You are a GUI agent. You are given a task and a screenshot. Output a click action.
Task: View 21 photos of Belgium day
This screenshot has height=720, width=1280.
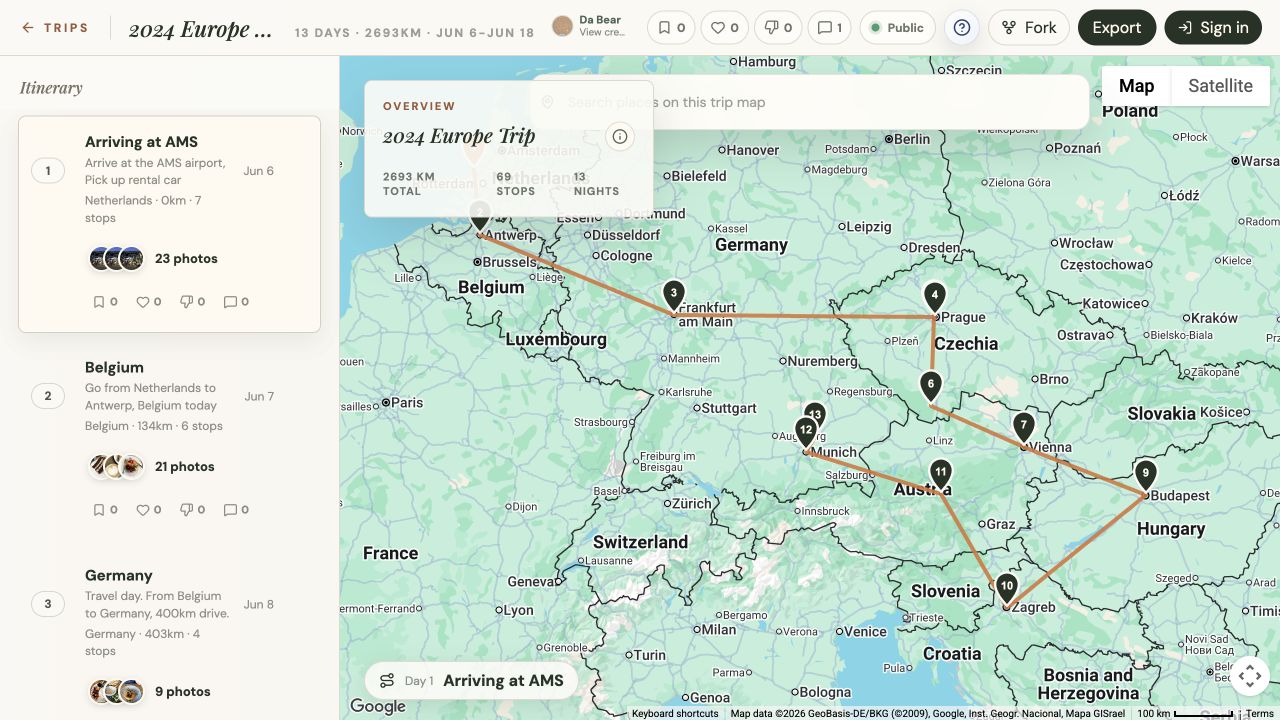click(x=152, y=467)
